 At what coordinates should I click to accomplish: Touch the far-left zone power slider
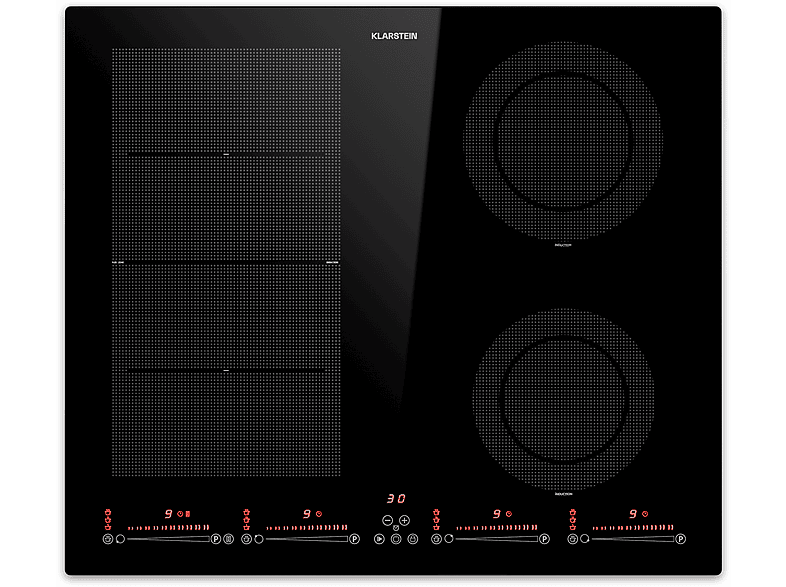168,539
